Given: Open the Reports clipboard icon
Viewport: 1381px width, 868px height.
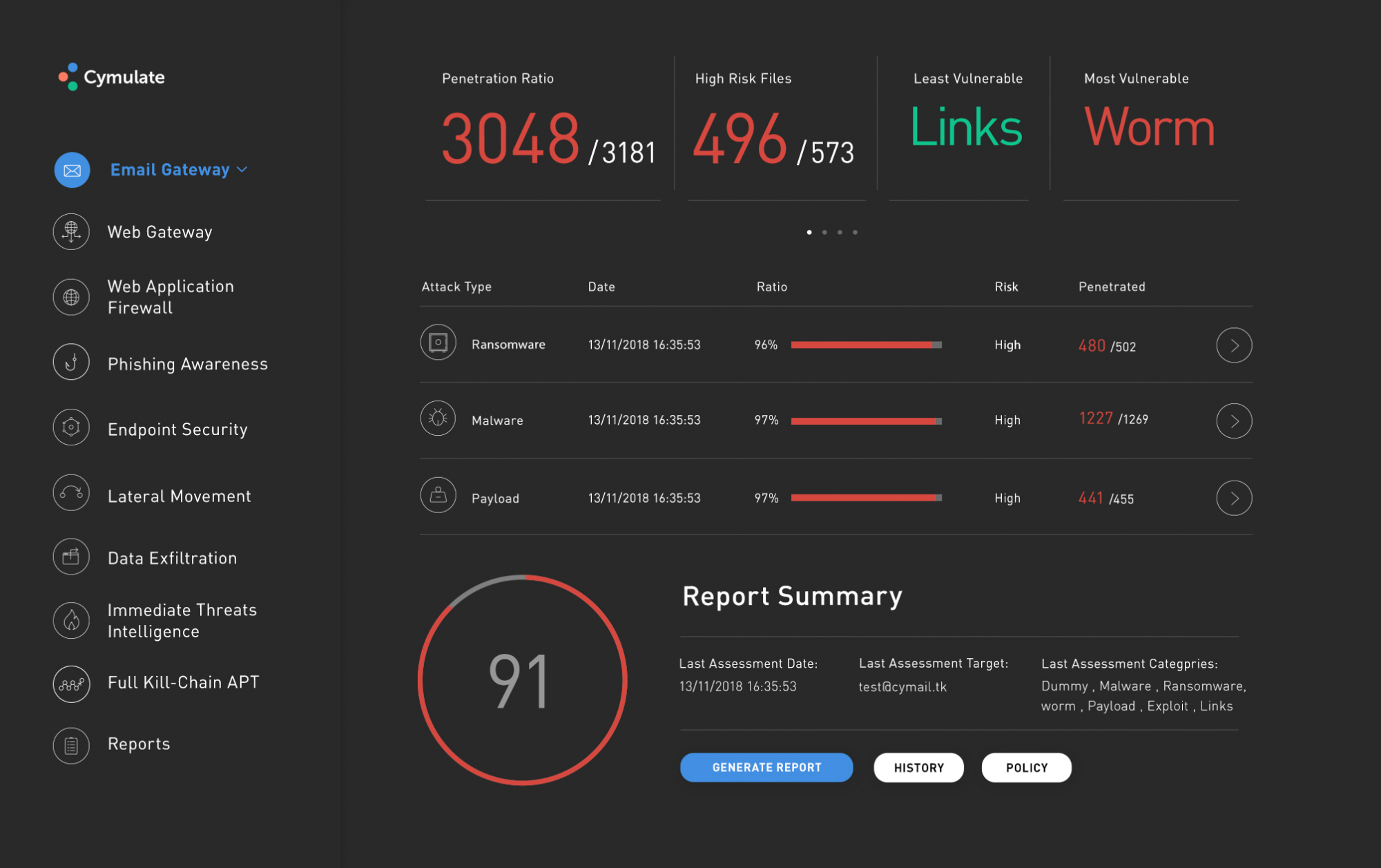Looking at the screenshot, I should pyautogui.click(x=71, y=745).
